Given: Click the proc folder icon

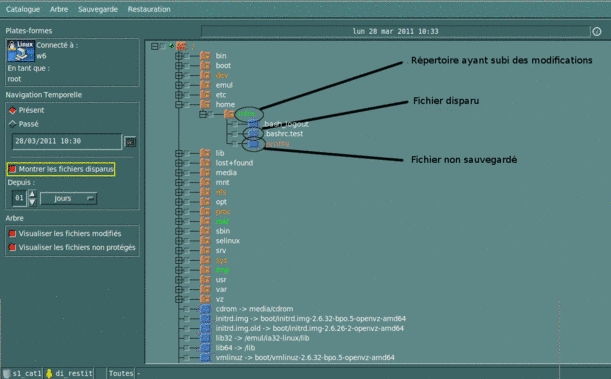Looking at the screenshot, I should 205,212.
